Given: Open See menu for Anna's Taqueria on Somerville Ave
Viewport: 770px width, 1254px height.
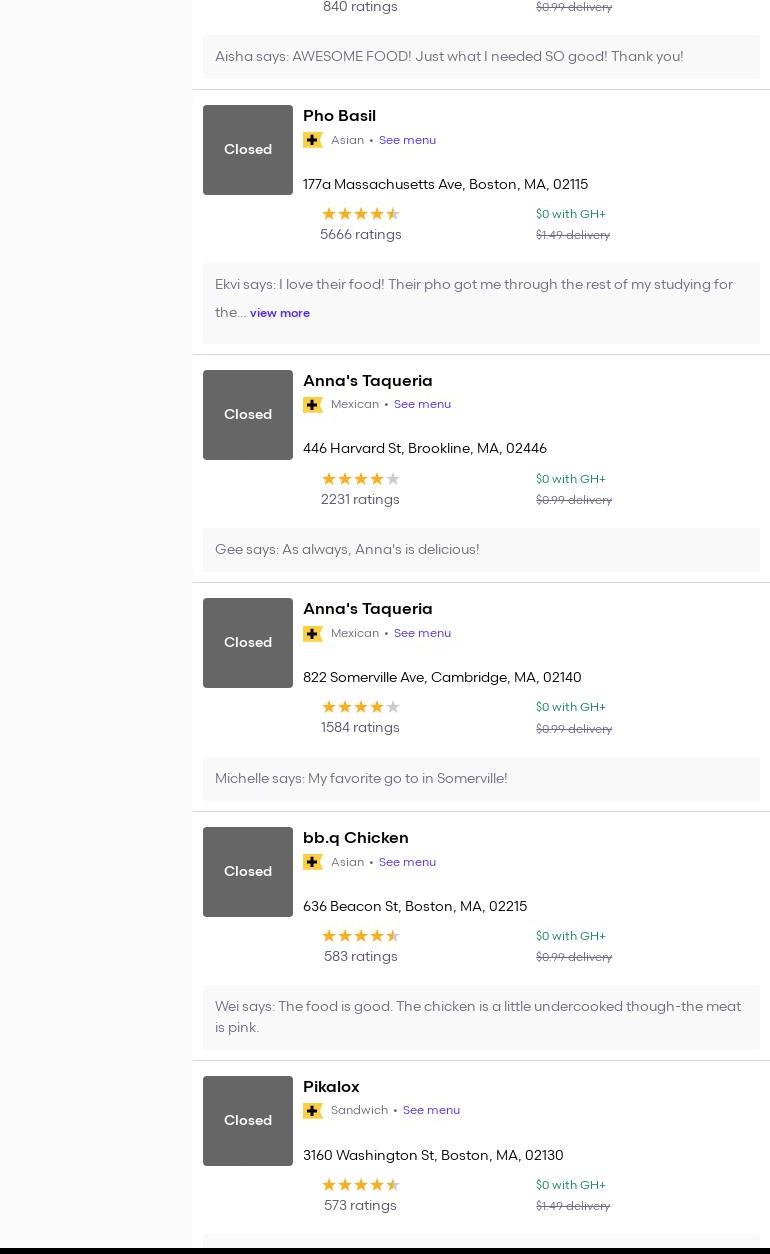Looking at the screenshot, I should pyautogui.click(x=422, y=633).
